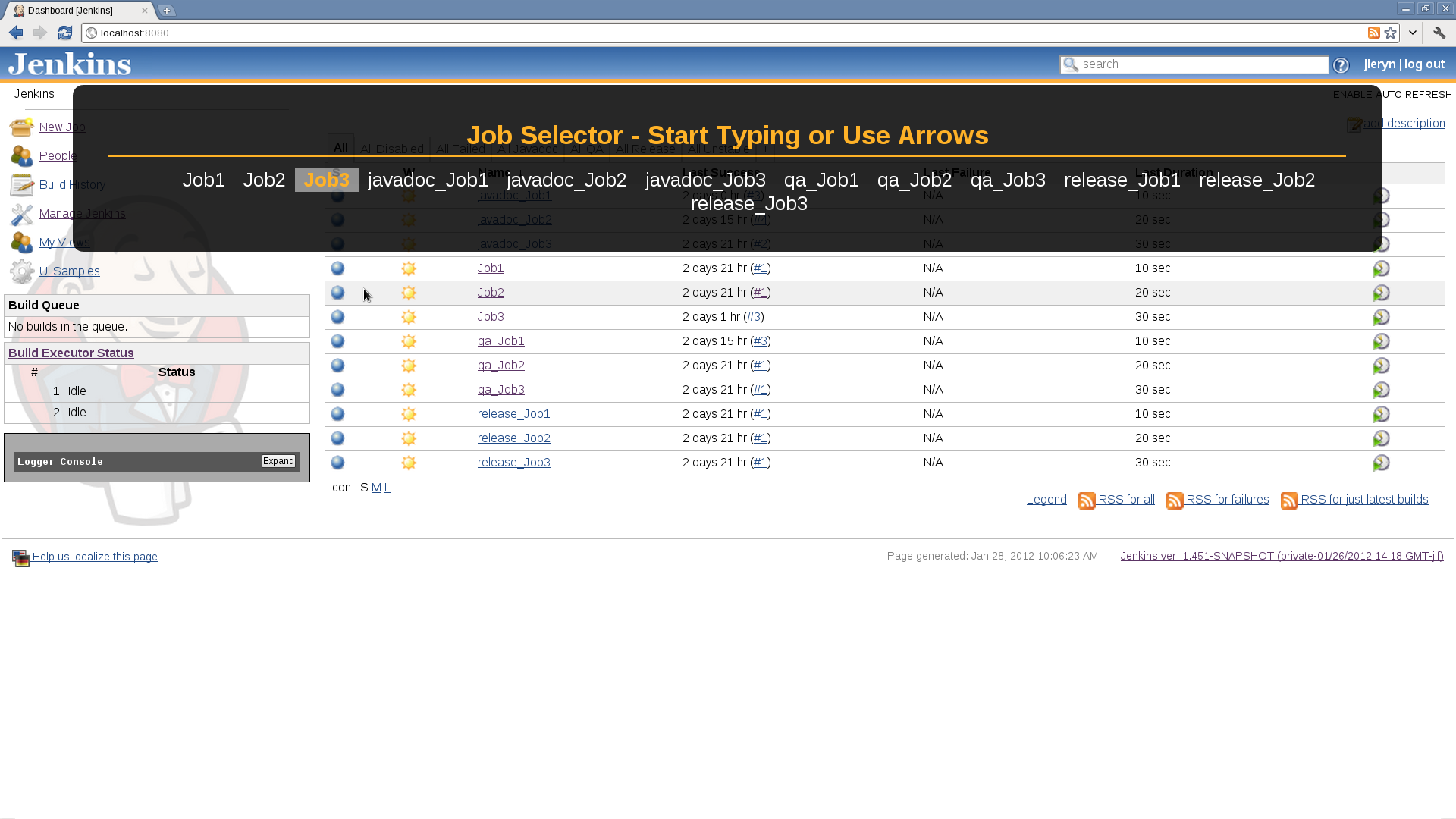Click the blue status ball for qa_Job1
Screen dimensions: 1456x819
(338, 341)
